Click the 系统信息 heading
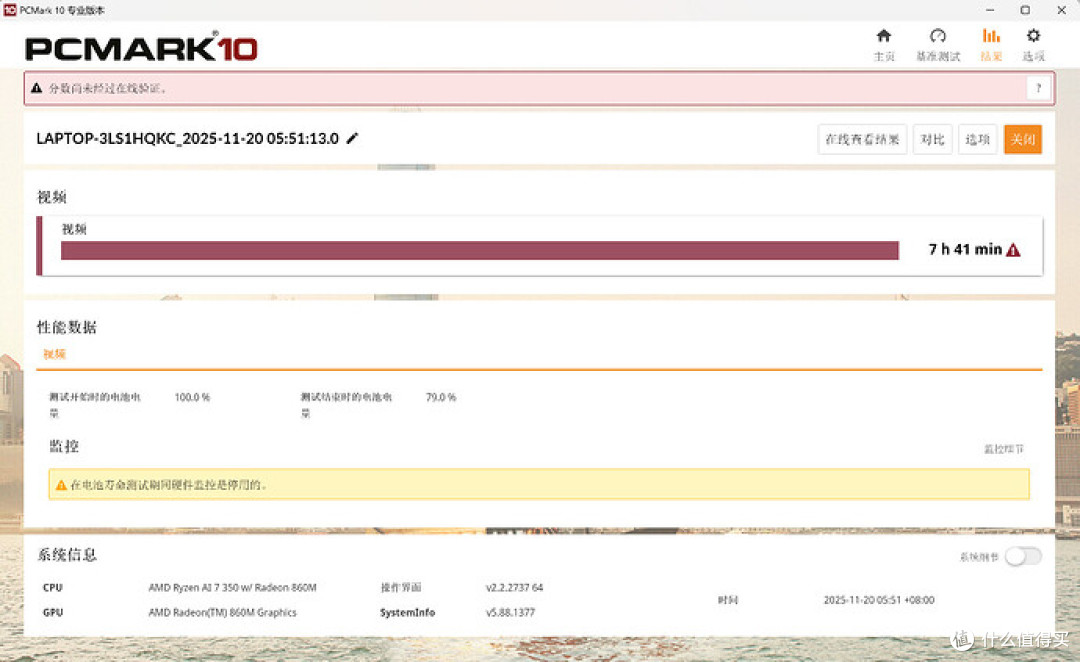Image resolution: width=1080 pixels, height=662 pixels. (67, 555)
